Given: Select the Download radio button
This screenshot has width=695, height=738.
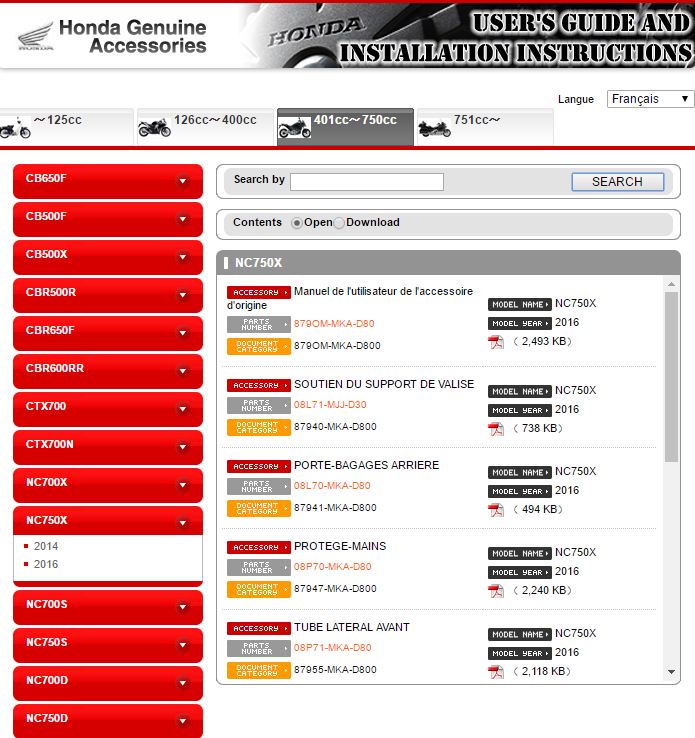Looking at the screenshot, I should click(x=339, y=223).
